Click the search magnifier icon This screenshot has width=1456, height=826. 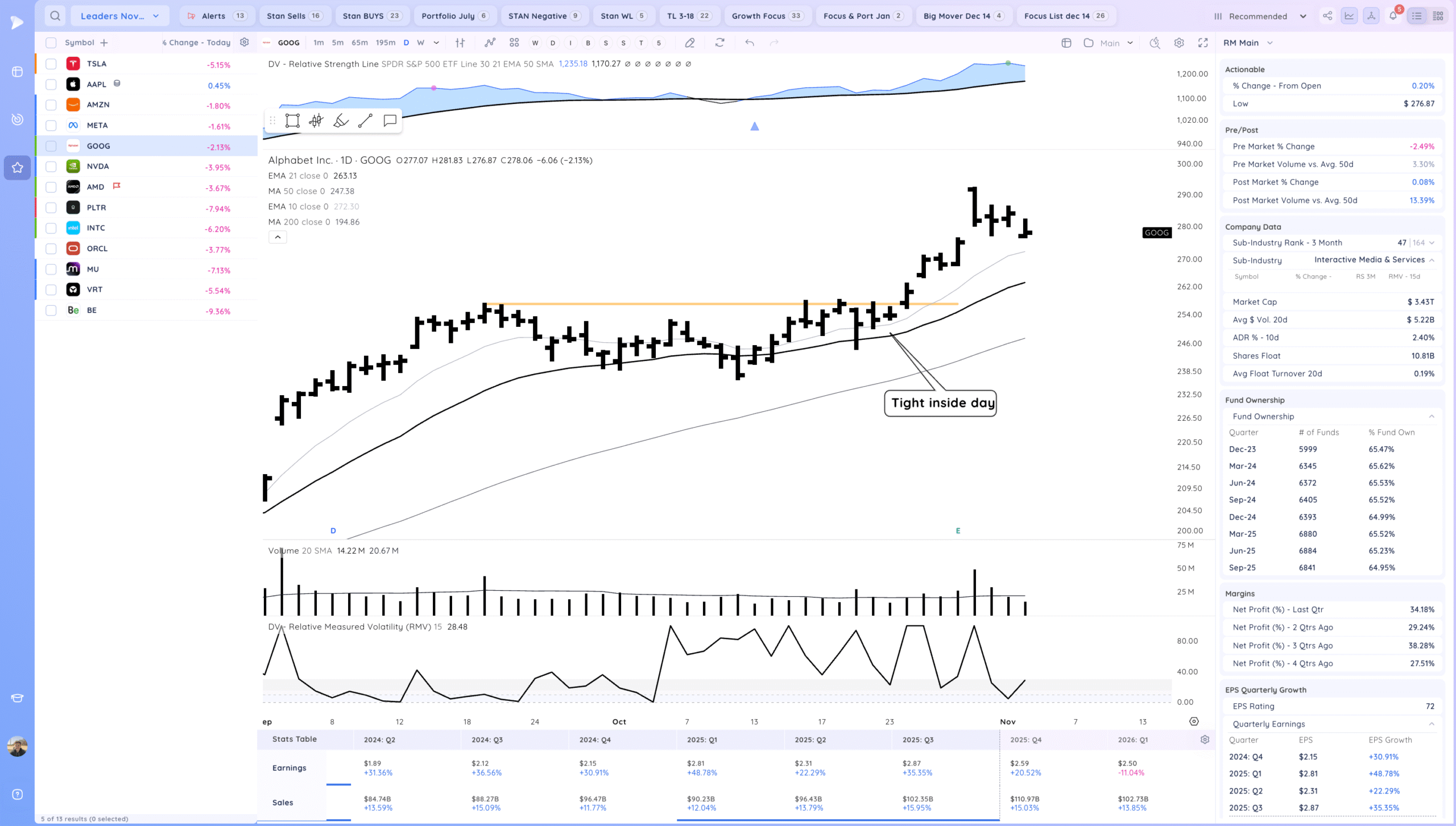55,16
